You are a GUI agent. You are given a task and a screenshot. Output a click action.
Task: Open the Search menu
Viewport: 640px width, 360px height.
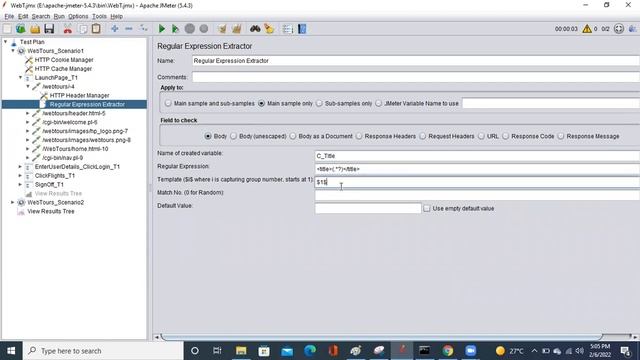point(41,16)
